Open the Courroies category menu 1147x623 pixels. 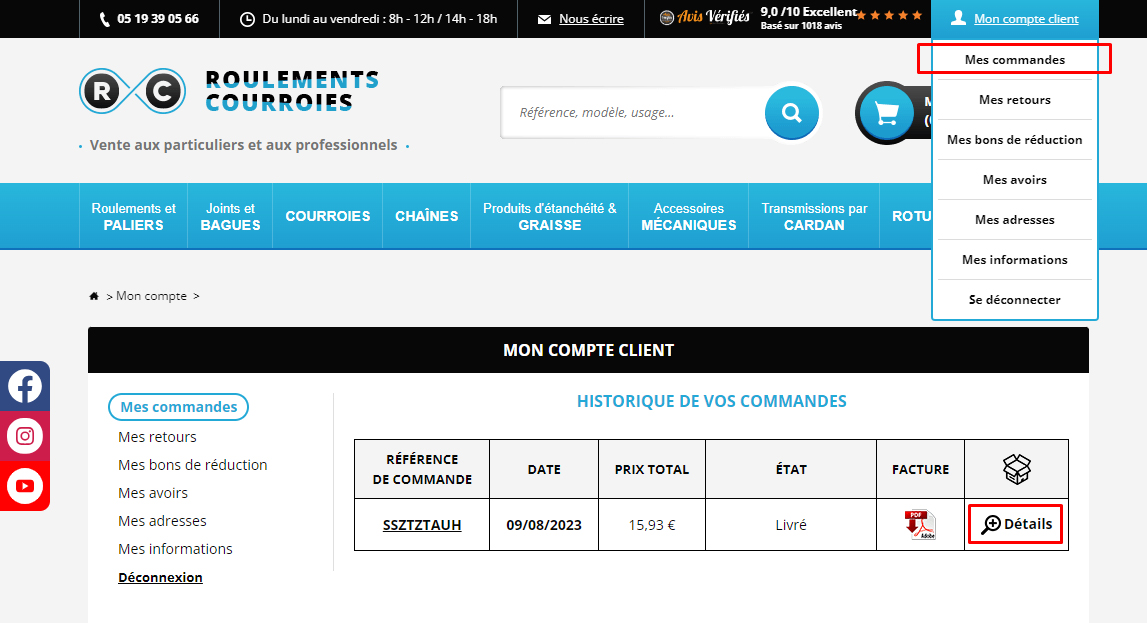click(327, 216)
